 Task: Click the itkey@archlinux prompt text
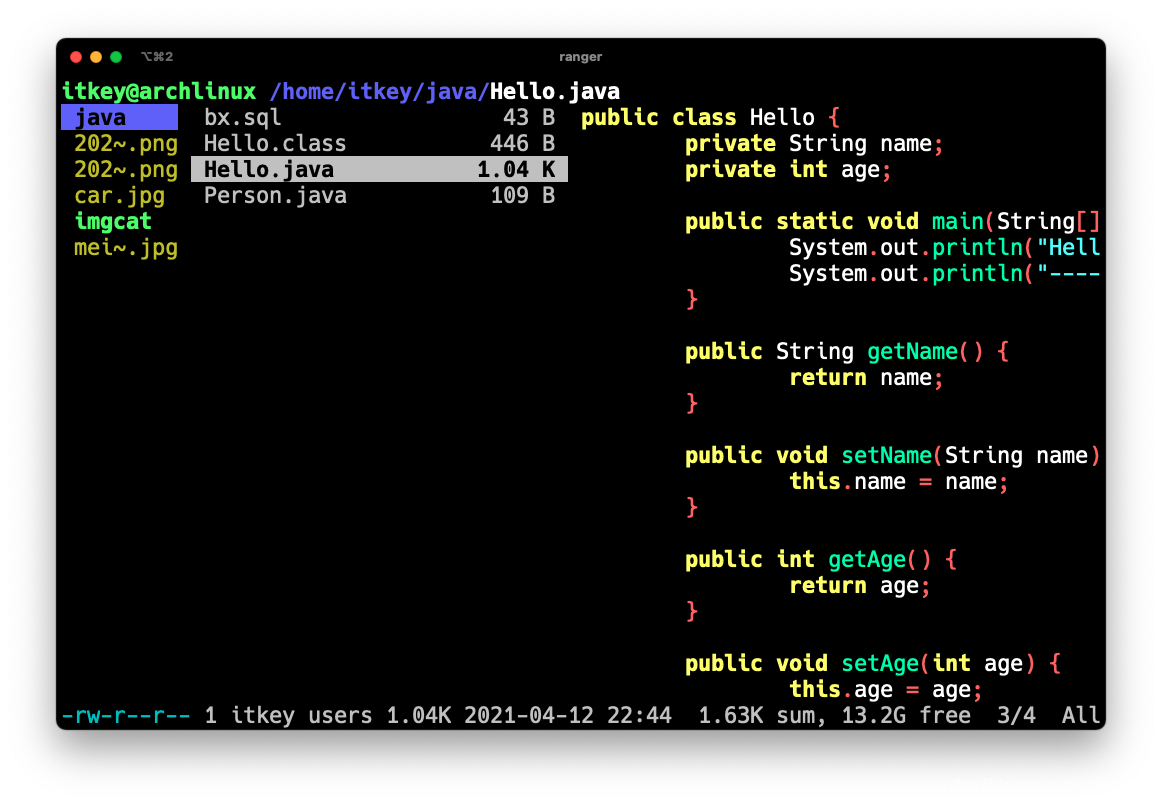tap(158, 91)
